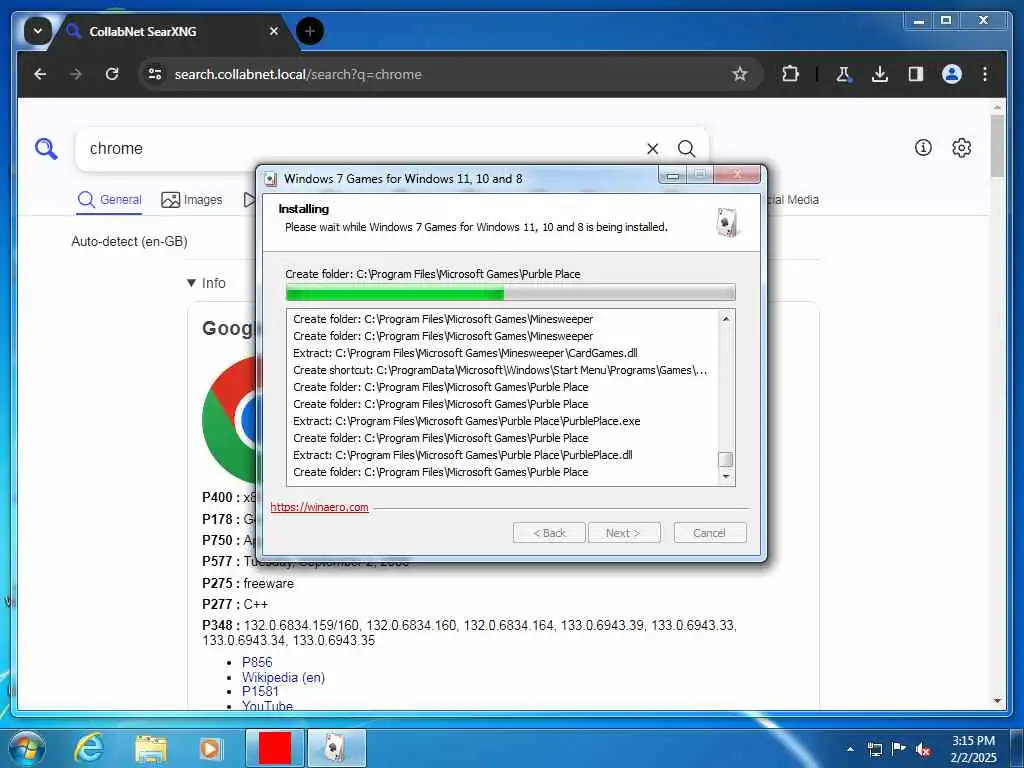This screenshot has height=768, width=1024.
Task: Expand the tab search dropdown in Chrome
Action: 38,31
